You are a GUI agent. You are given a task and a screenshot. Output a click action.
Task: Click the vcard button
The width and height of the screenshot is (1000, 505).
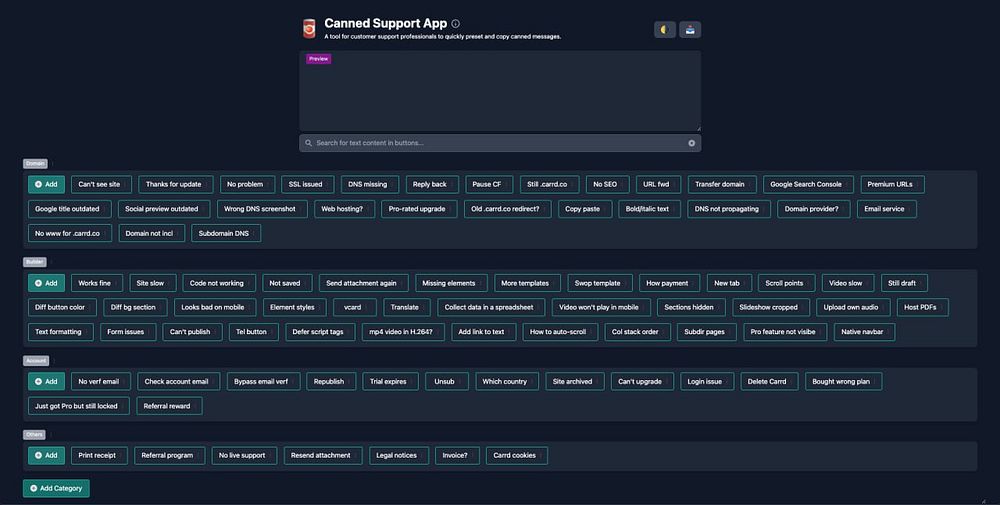tap(355, 307)
